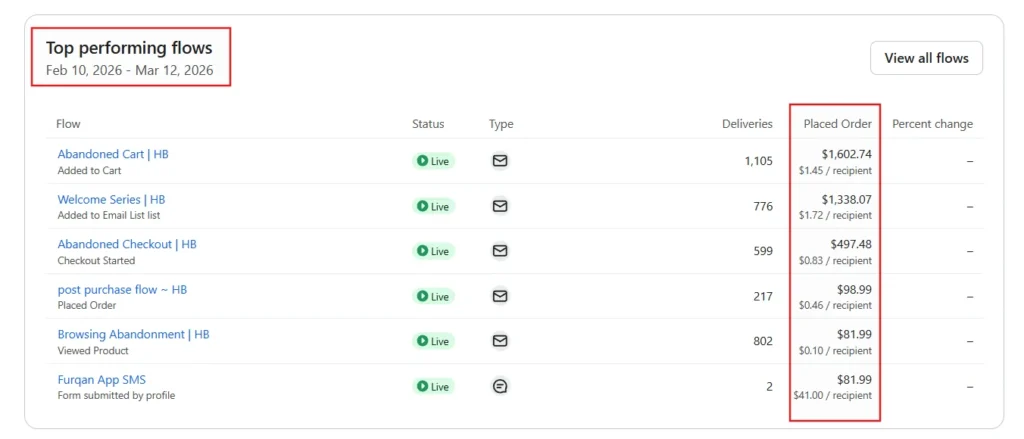Screen dimensions: 1024x439
Task: Click email type icon for Welcome Series flow
Action: (500, 206)
